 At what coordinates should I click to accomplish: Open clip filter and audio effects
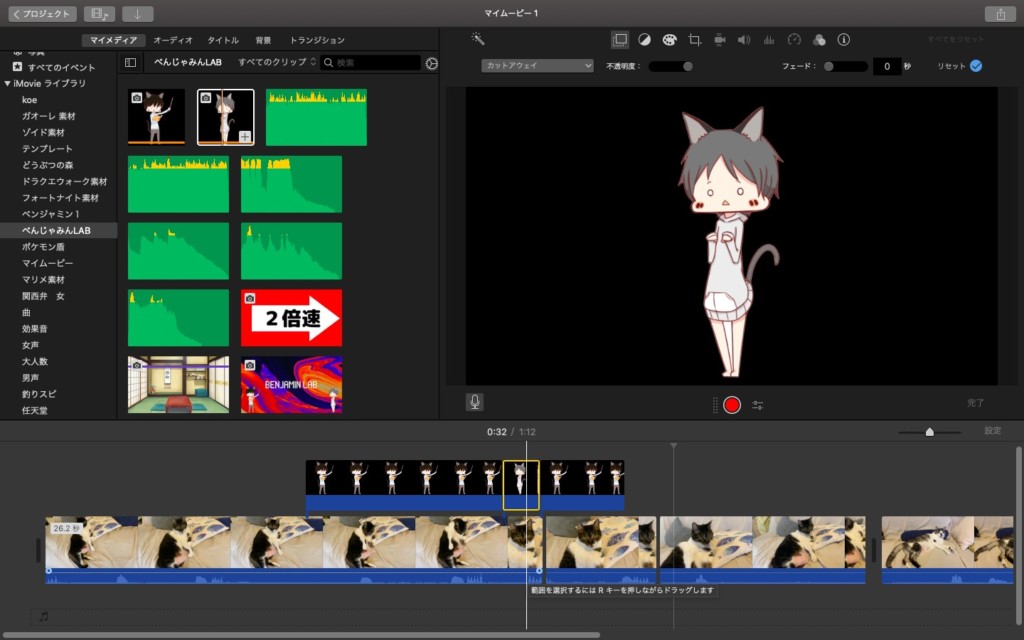pos(819,40)
